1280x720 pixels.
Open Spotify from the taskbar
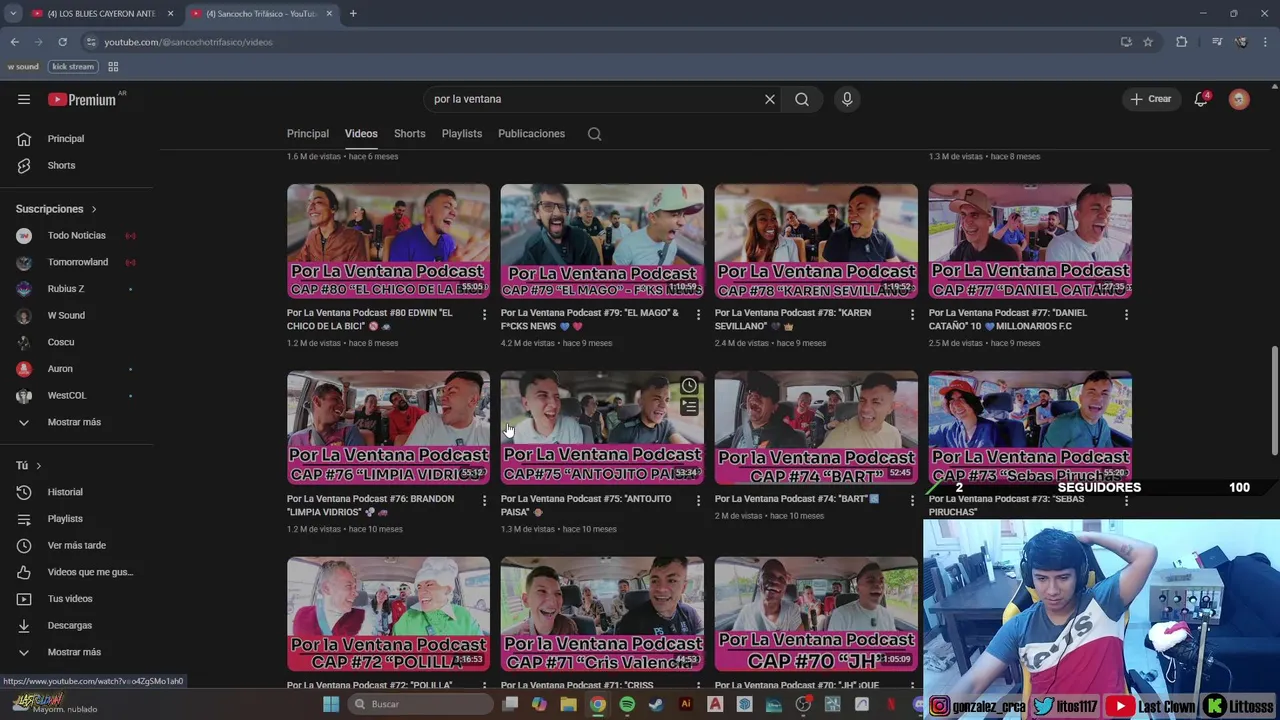(x=627, y=704)
